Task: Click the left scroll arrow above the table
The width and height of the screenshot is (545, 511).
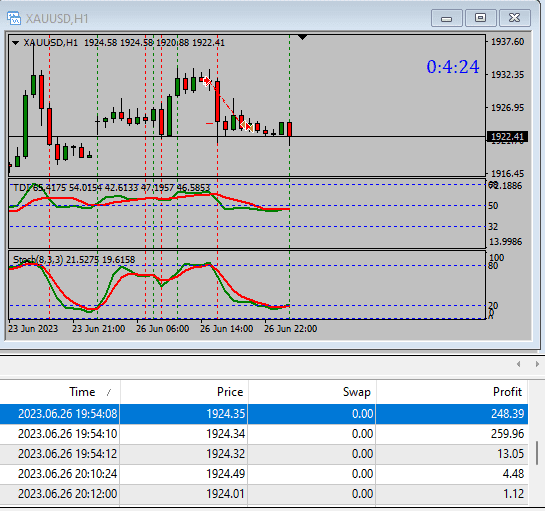Action: point(519,364)
